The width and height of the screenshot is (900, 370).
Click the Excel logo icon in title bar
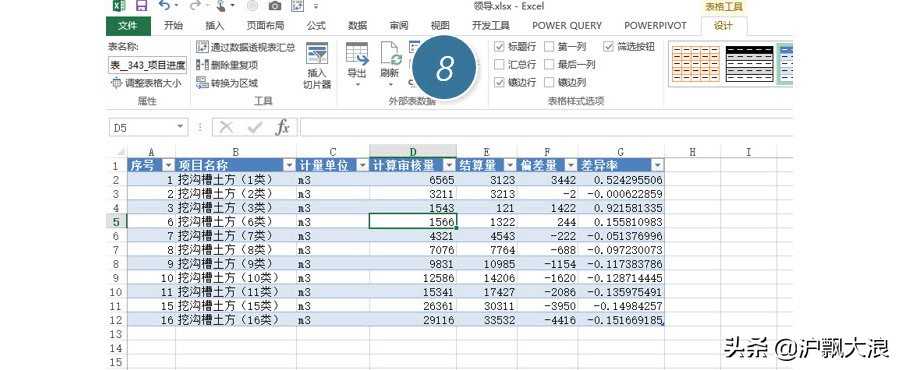pos(119,6)
